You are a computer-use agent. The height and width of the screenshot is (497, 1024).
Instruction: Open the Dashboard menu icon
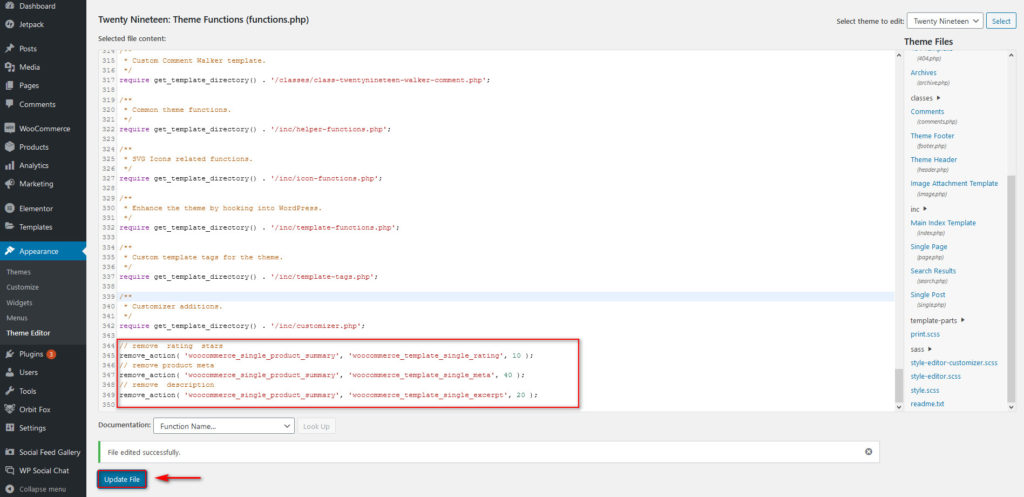[9, 6]
